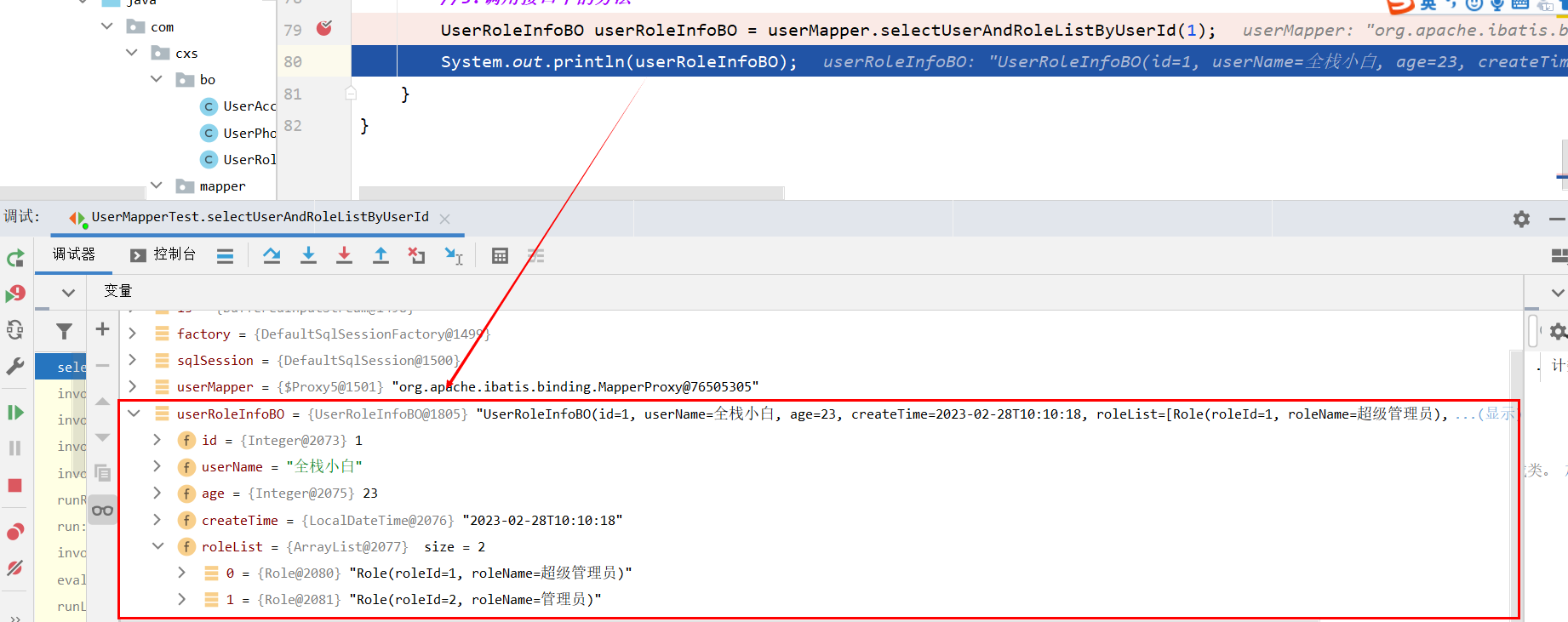1568x622 pixels.
Task: Expand the factory variable node
Action: click(x=133, y=334)
